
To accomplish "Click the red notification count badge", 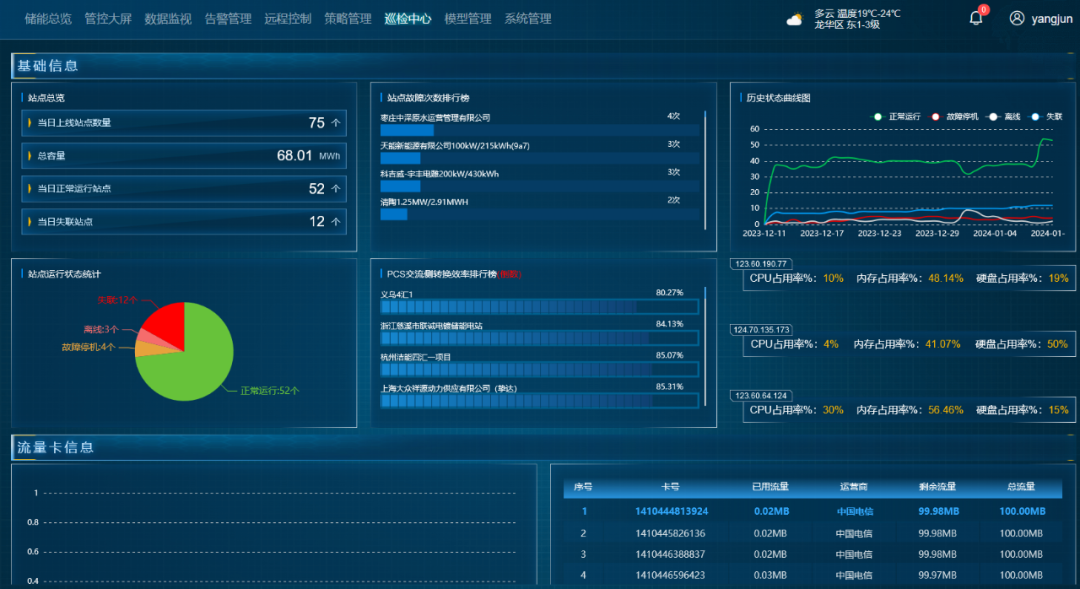I will [x=984, y=10].
